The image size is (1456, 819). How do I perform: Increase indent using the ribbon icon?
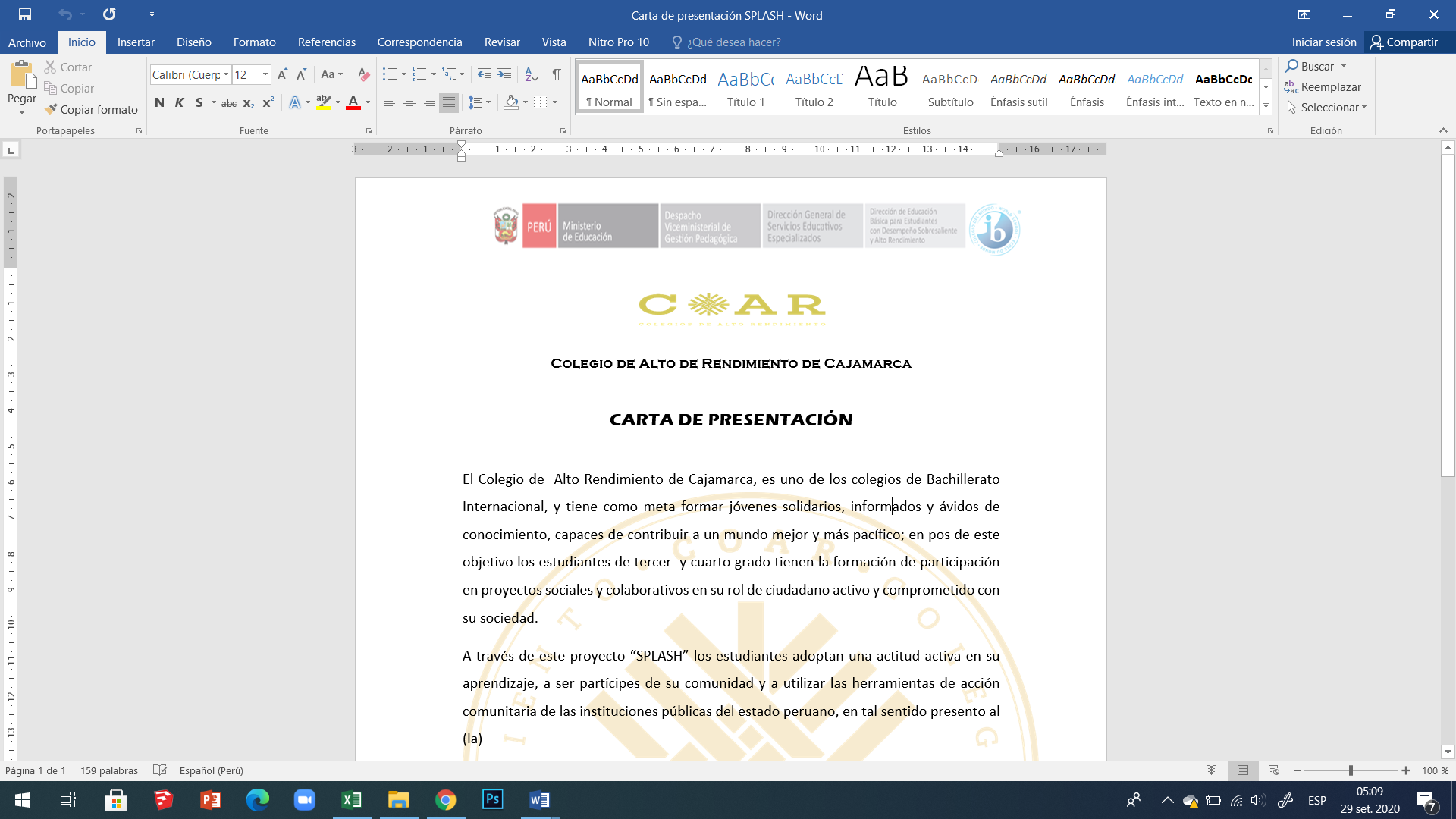(504, 74)
